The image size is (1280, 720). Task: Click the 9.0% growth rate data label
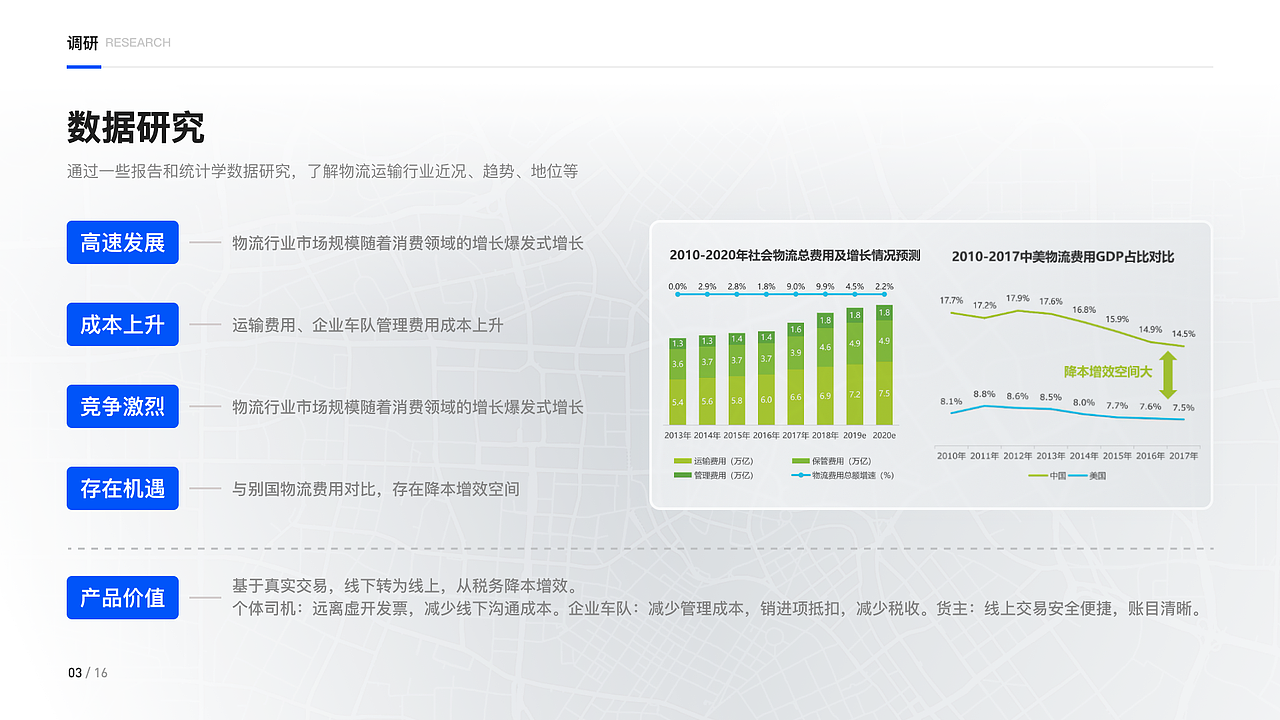point(796,286)
